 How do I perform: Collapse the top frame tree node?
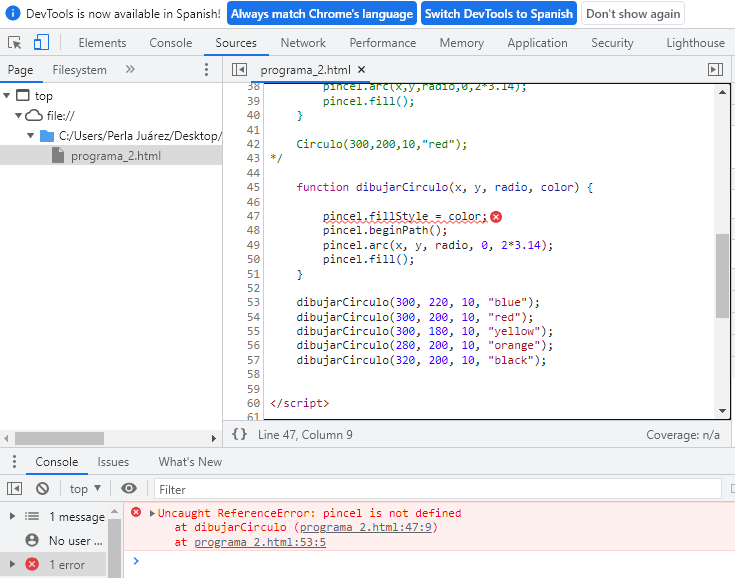pos(7,96)
